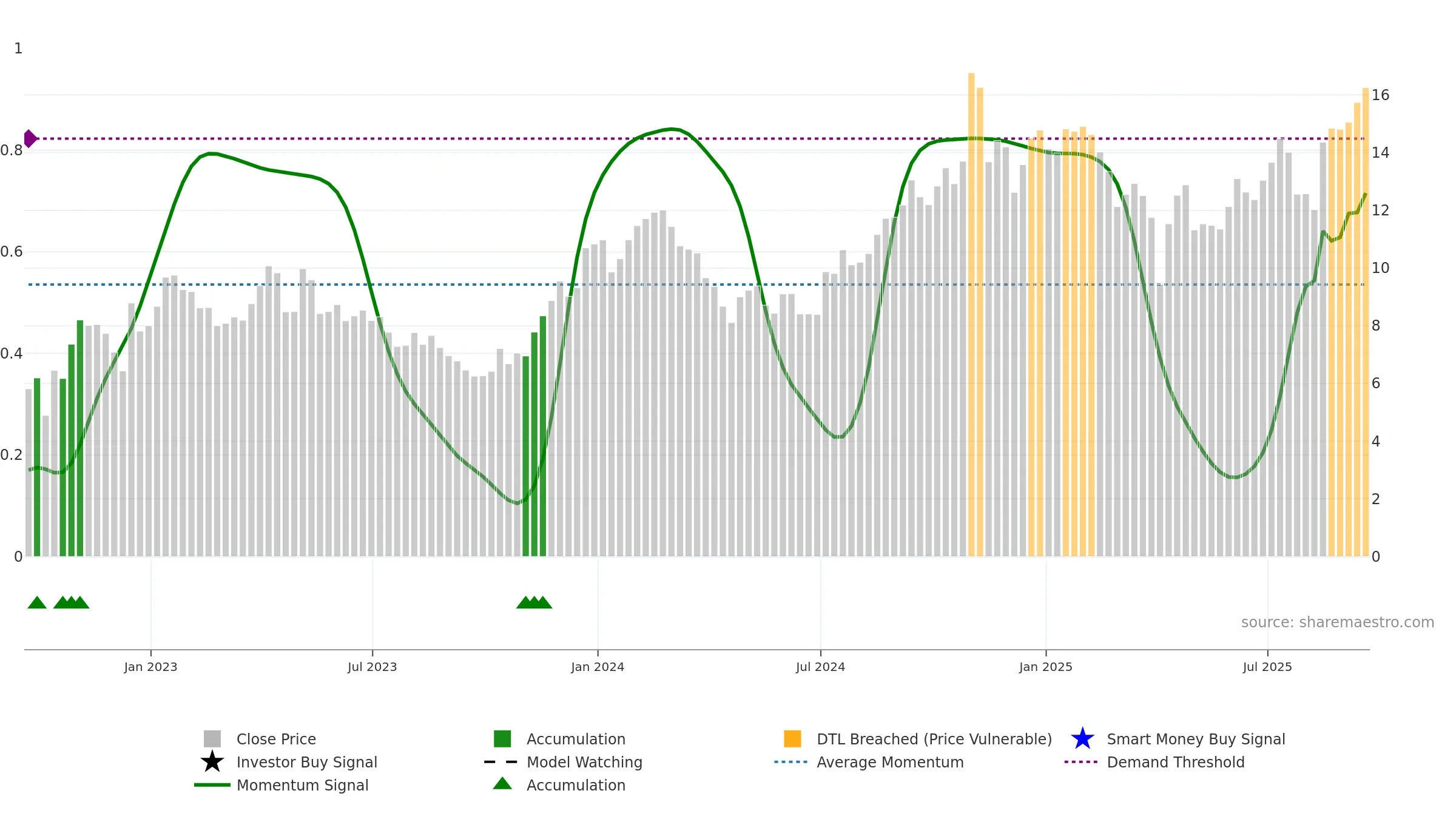The width and height of the screenshot is (1456, 819).
Task: Click the first green accumulation triangle marker
Action: coord(37,602)
